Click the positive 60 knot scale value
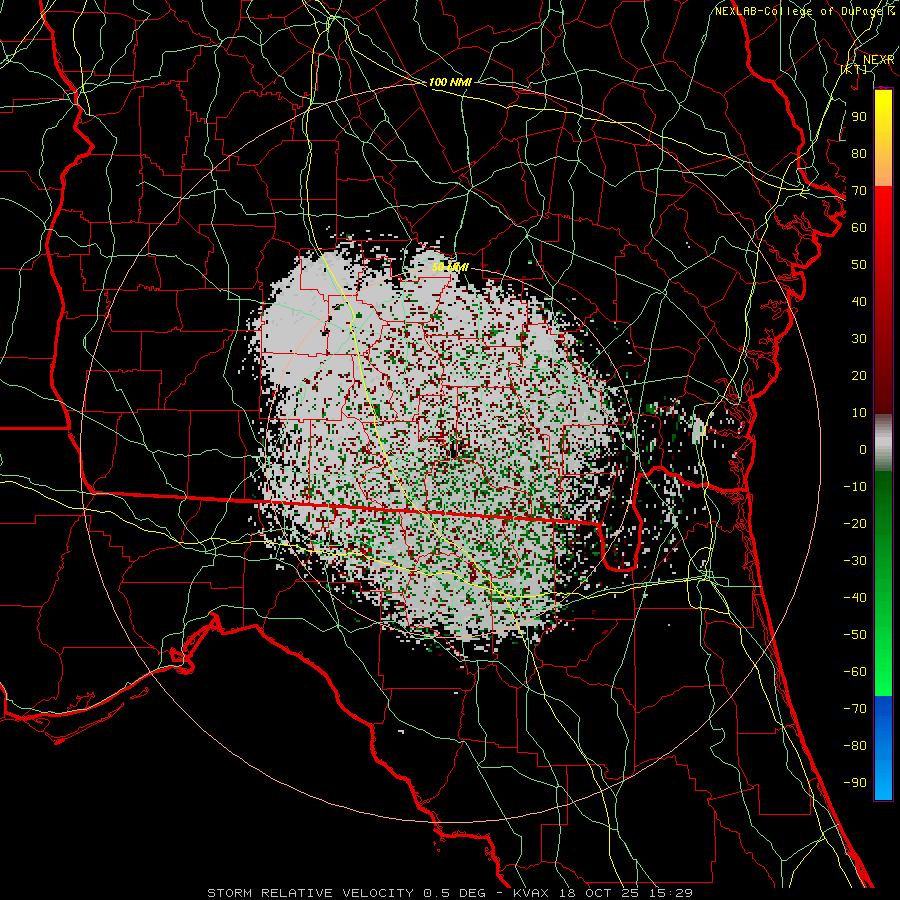The image size is (900, 900). coord(859,227)
